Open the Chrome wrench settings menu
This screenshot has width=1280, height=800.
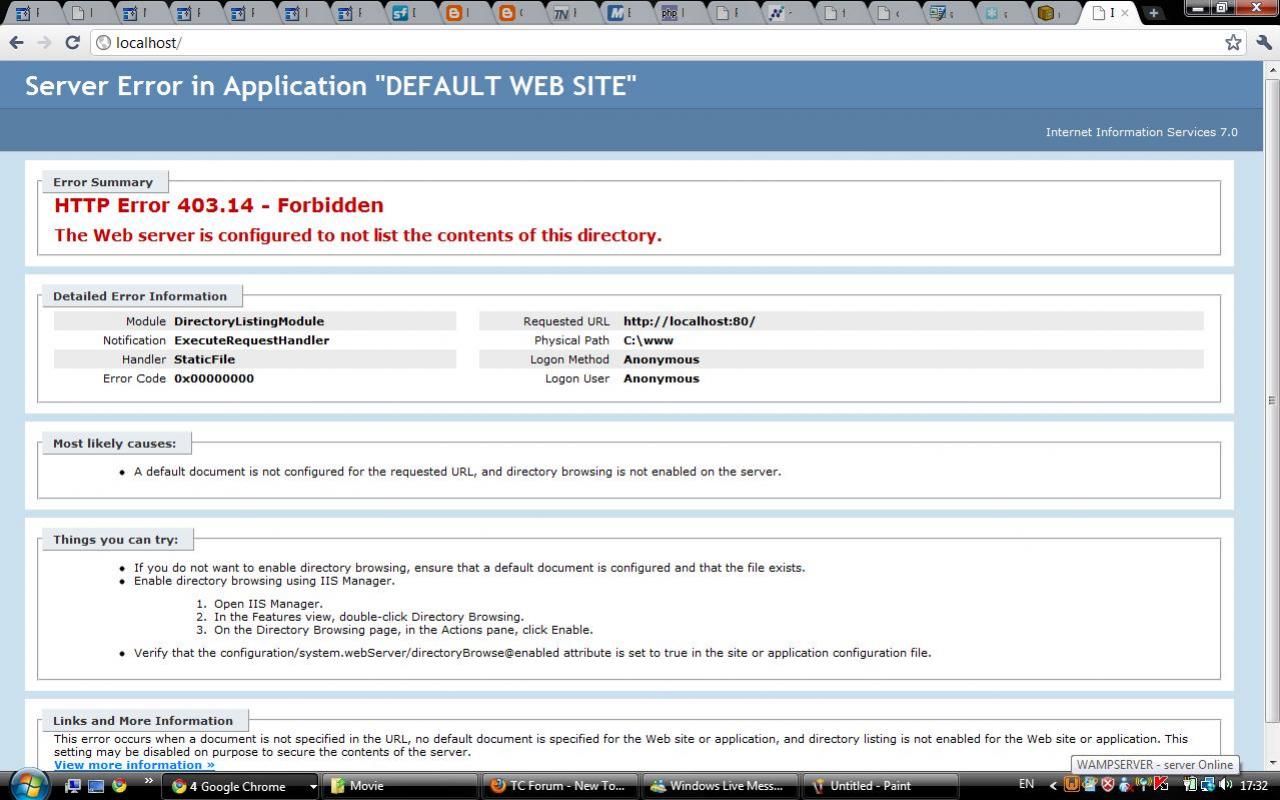point(1264,42)
